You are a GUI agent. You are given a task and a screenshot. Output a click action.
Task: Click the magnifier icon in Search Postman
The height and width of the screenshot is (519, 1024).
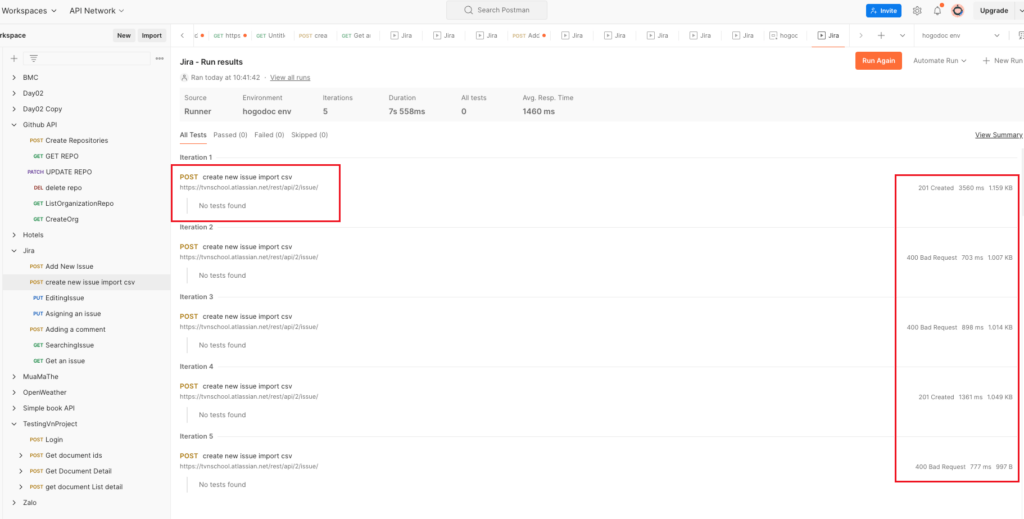(468, 10)
